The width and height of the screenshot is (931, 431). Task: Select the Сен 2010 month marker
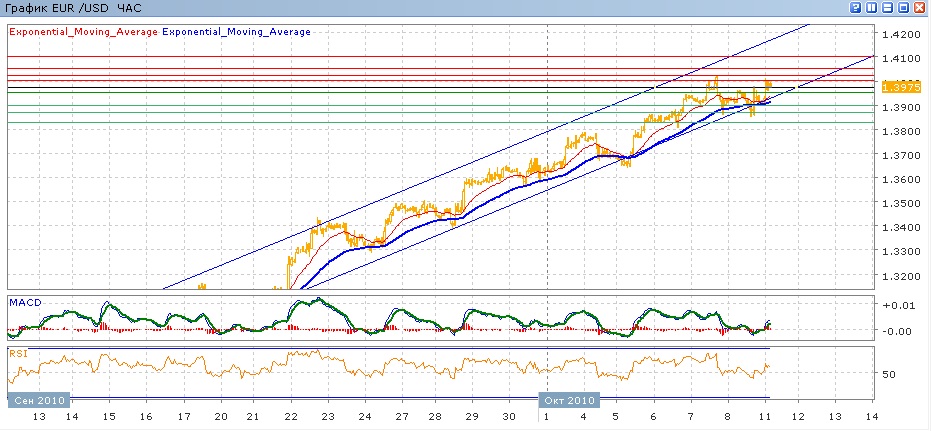[39, 400]
